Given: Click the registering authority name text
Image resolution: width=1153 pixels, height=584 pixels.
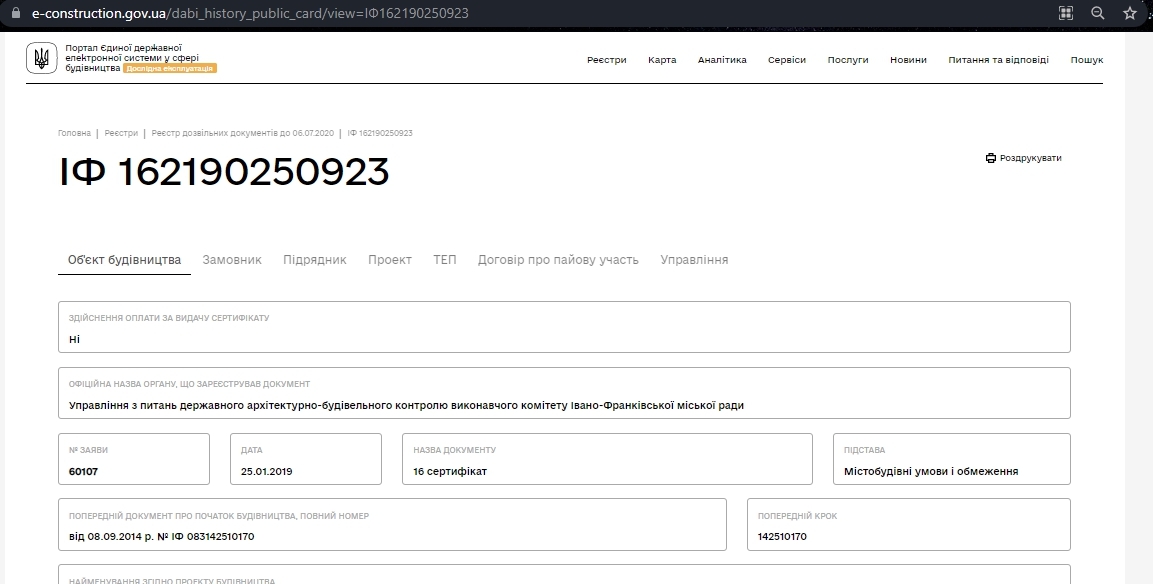Looking at the screenshot, I should tap(406, 405).
